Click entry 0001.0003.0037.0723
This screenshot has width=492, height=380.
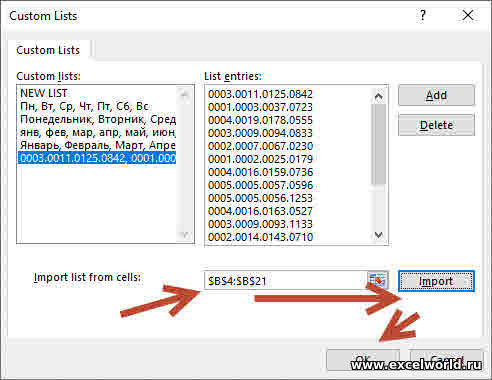[260, 107]
